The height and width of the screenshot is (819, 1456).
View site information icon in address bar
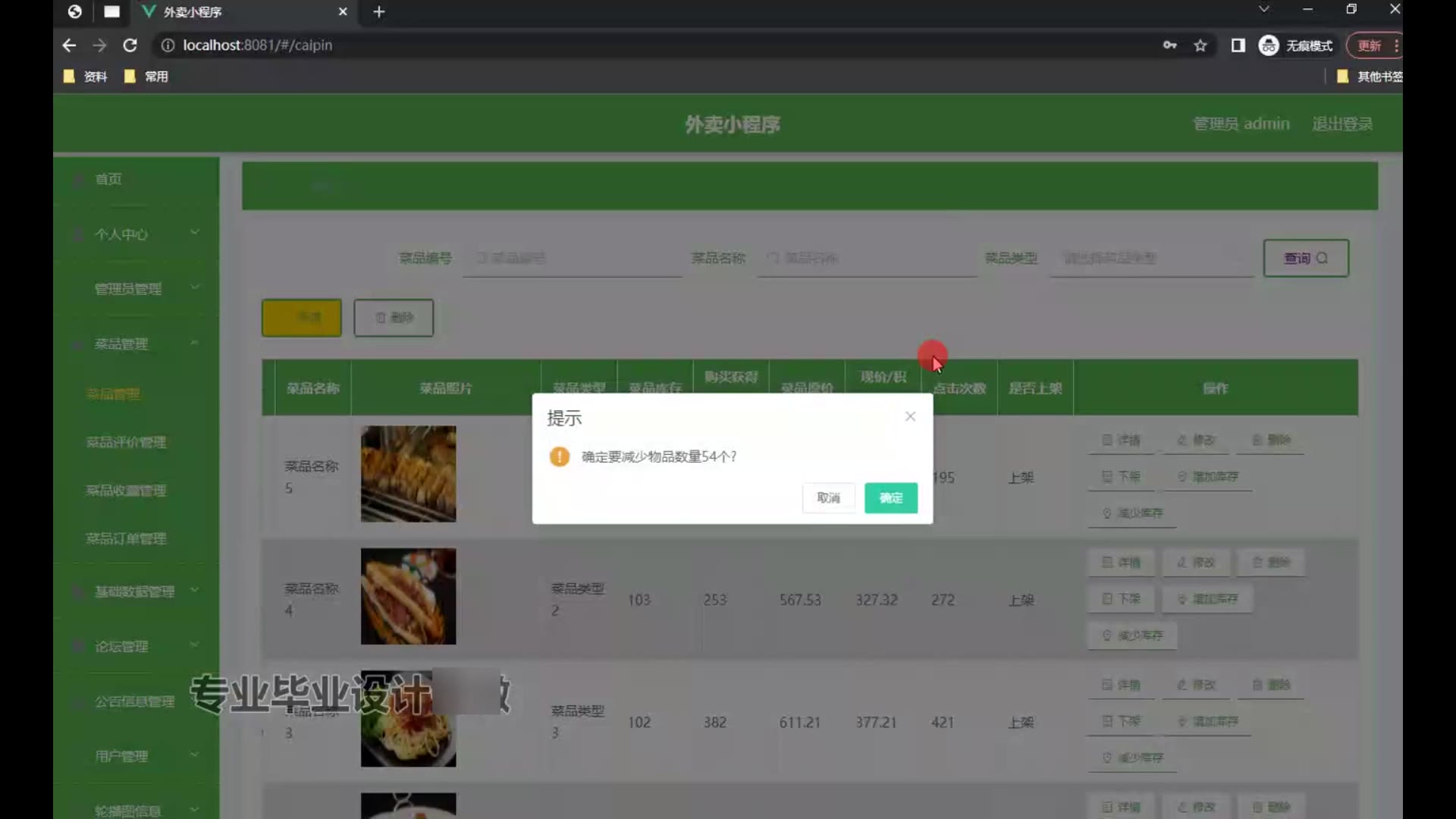(x=168, y=45)
